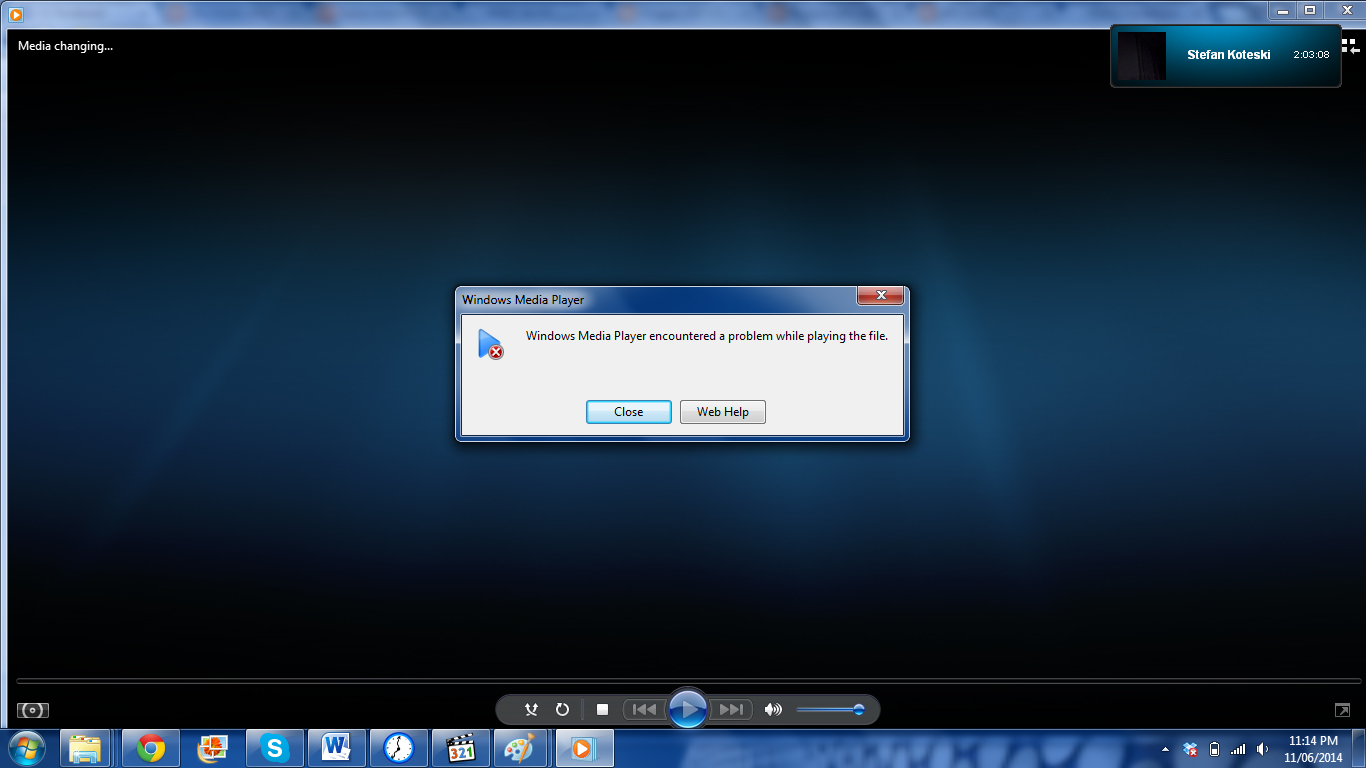Click the 'Media changing...' status text
The height and width of the screenshot is (768, 1366).
coord(65,46)
